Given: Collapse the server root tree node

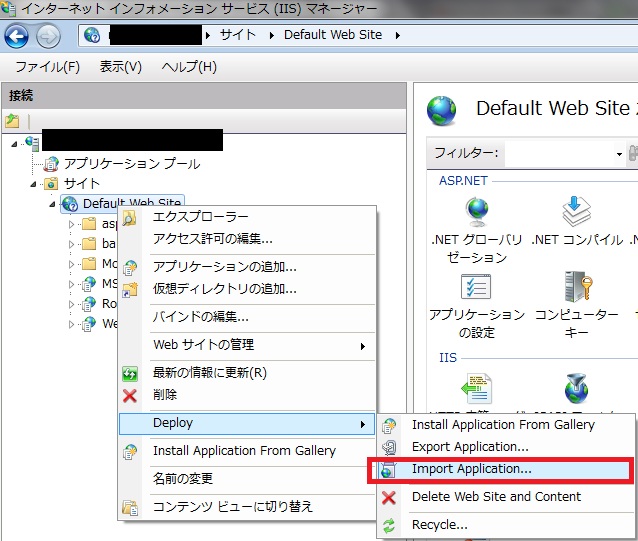Looking at the screenshot, I should (14, 144).
